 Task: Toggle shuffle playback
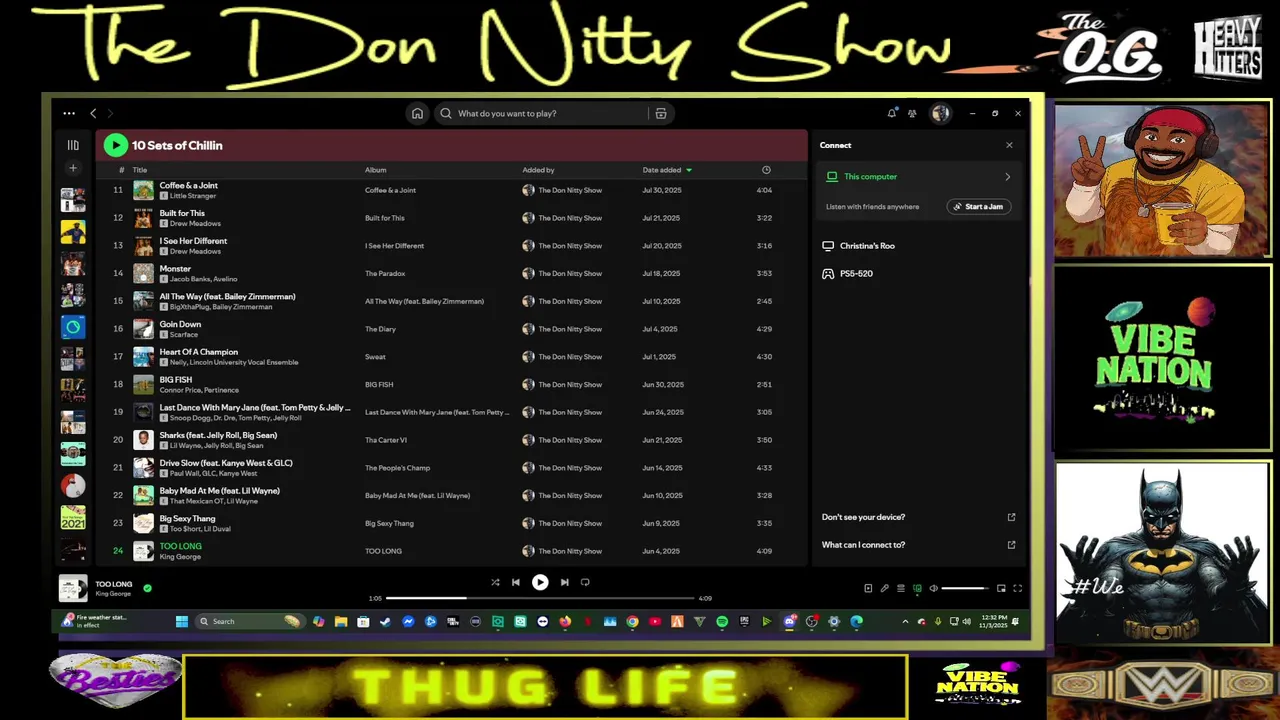[x=495, y=582]
